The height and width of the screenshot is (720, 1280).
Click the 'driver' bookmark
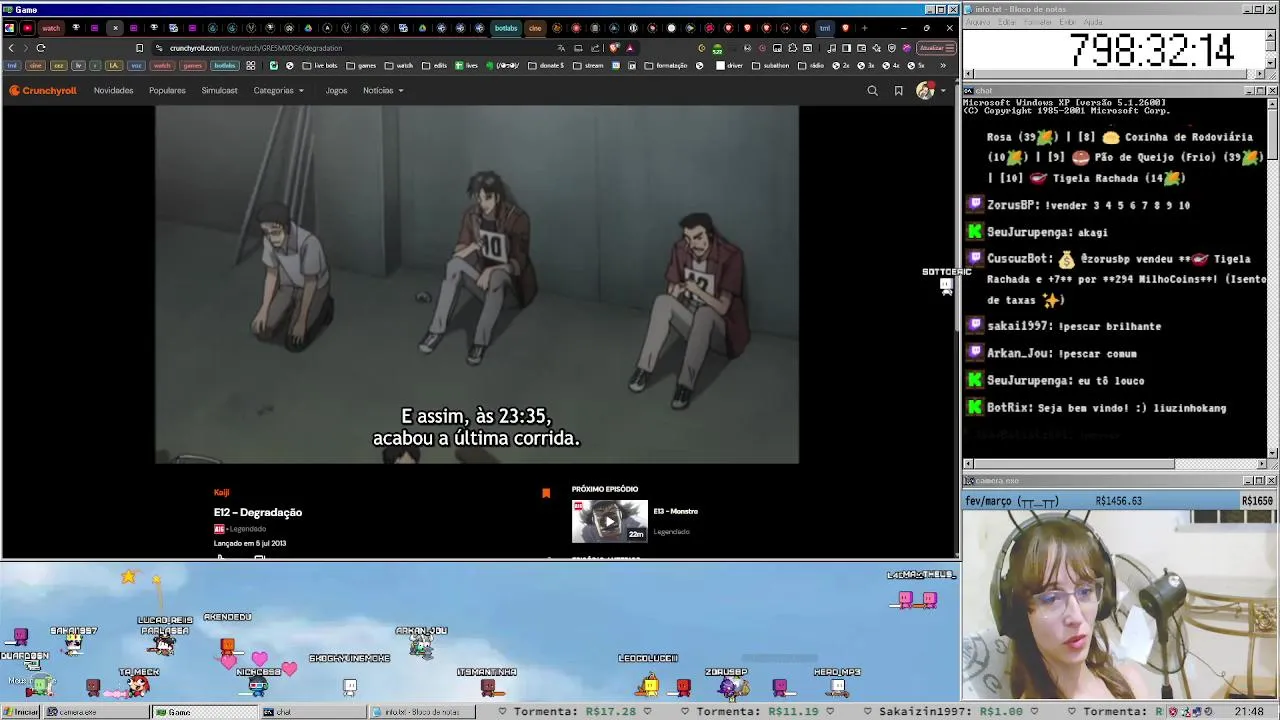coord(730,66)
